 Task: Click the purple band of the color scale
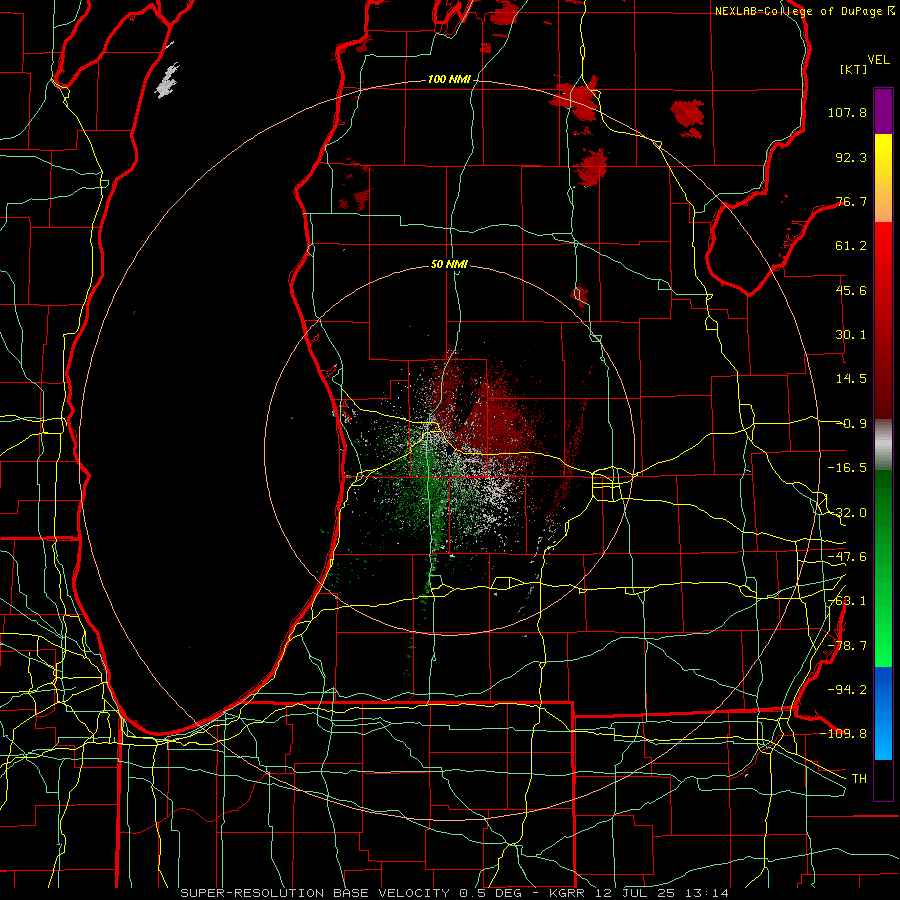tap(883, 111)
